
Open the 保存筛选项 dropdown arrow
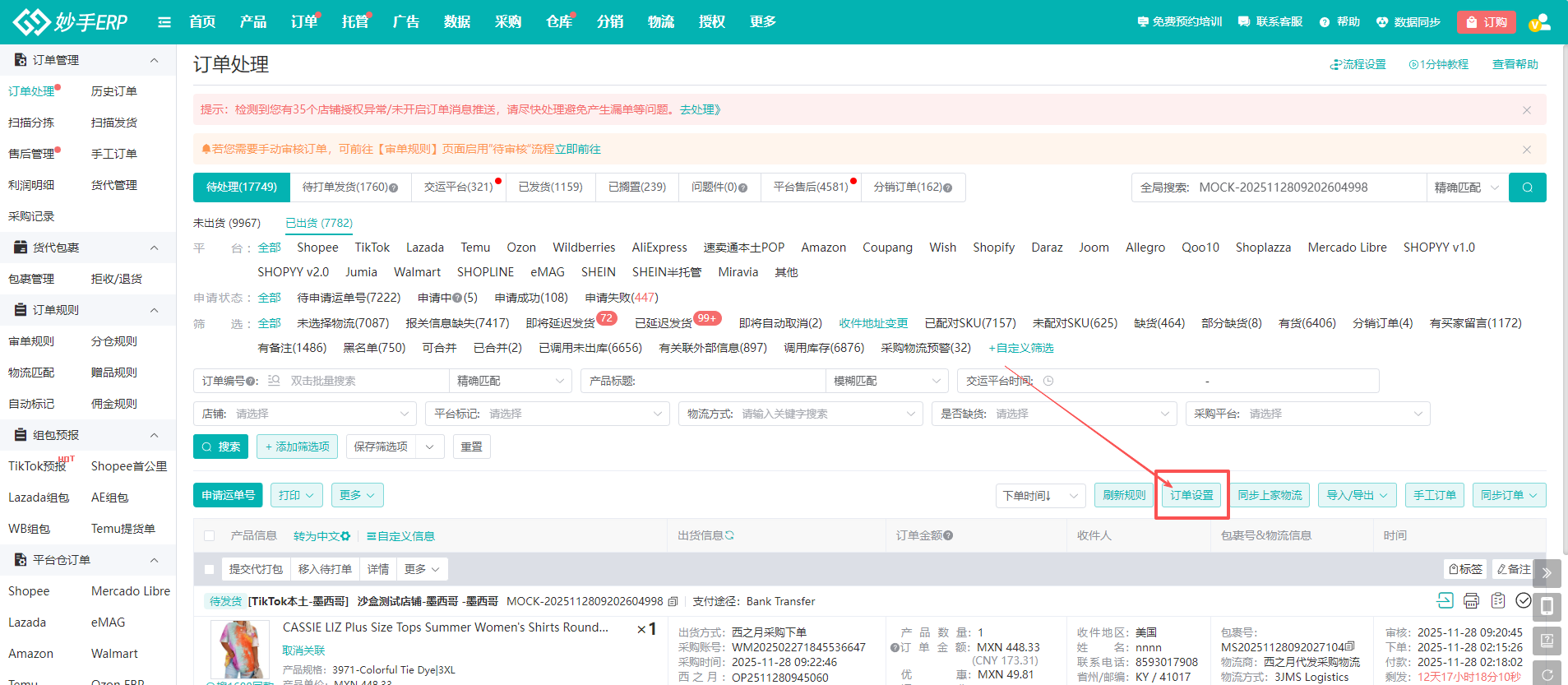point(429,447)
